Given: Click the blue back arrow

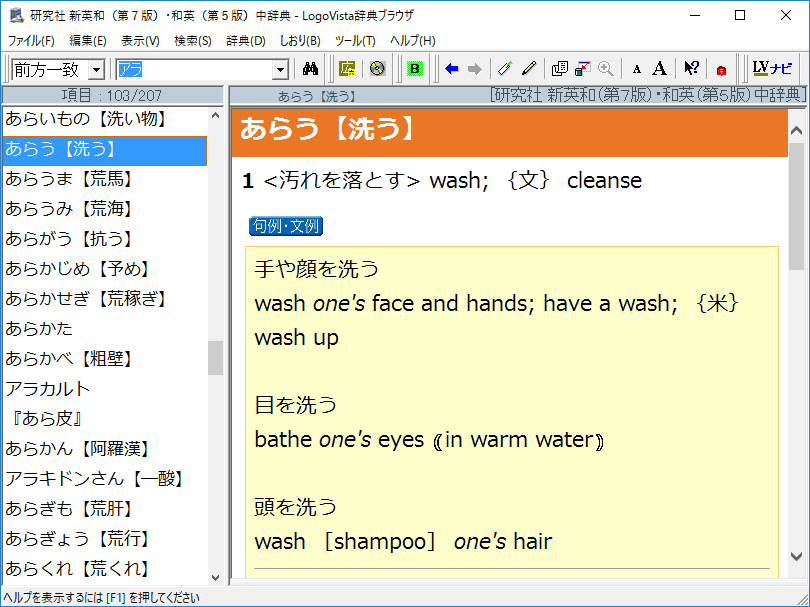Looking at the screenshot, I should [x=452, y=69].
